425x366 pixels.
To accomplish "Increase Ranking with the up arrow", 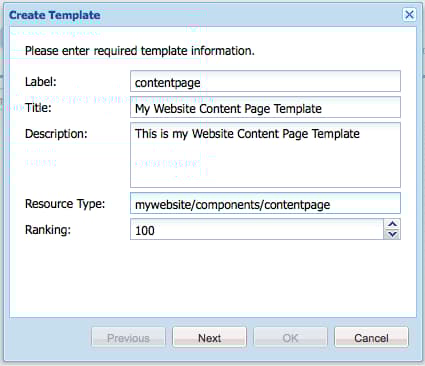I will 392,224.
